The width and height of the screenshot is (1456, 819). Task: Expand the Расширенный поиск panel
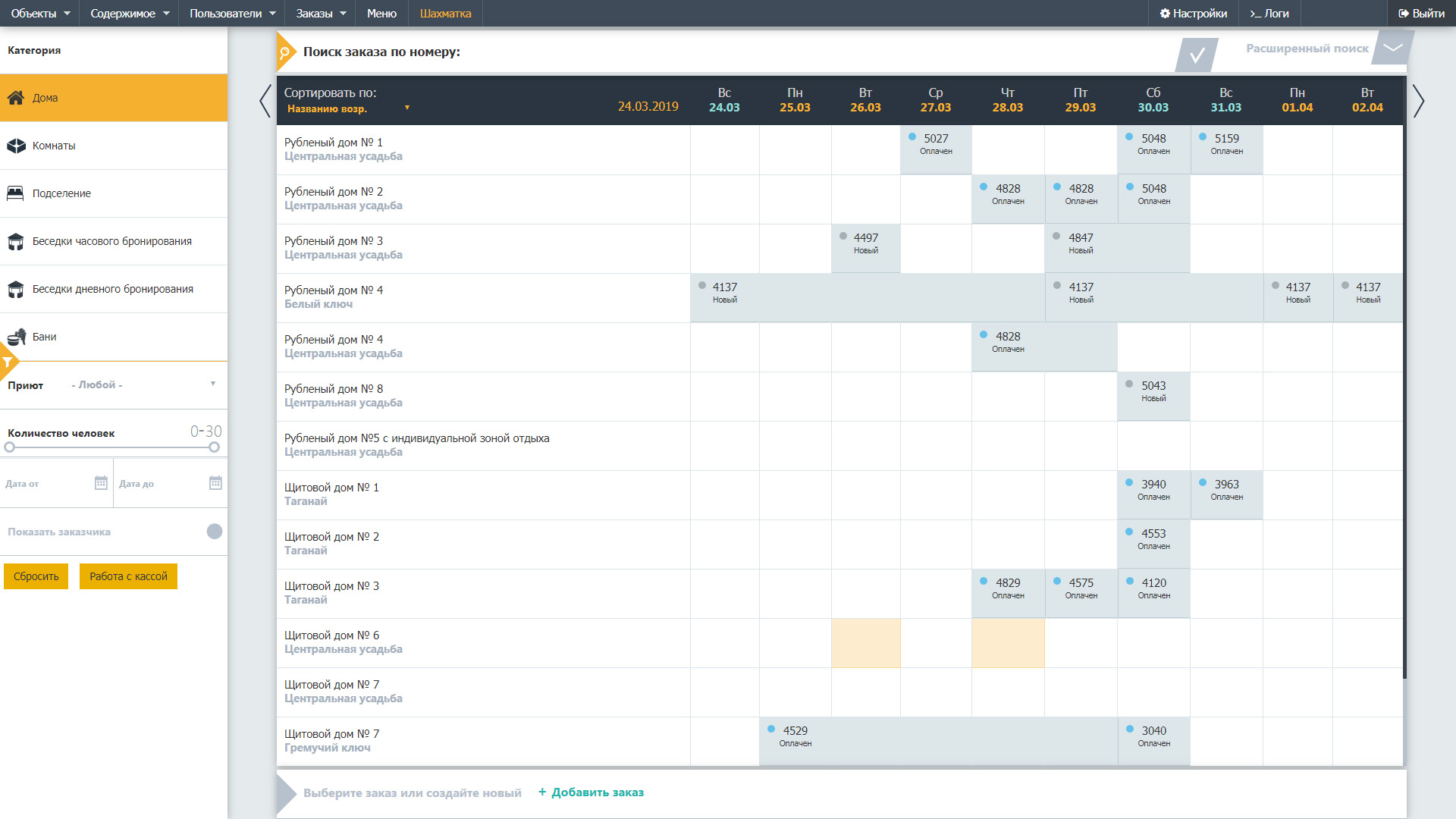(1392, 48)
